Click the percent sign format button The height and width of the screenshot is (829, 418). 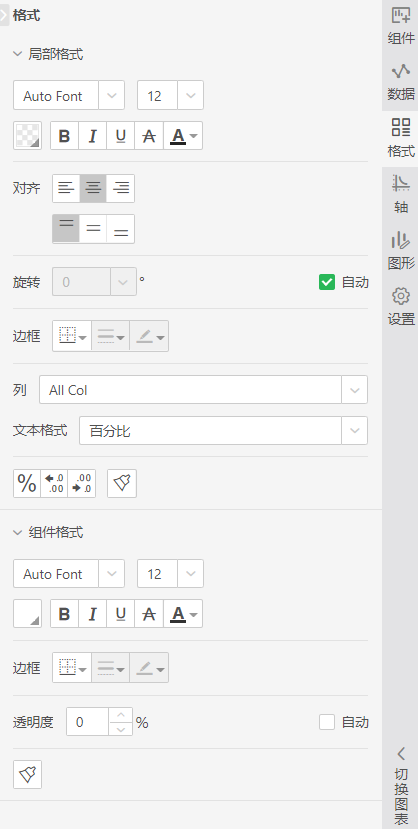[27, 483]
